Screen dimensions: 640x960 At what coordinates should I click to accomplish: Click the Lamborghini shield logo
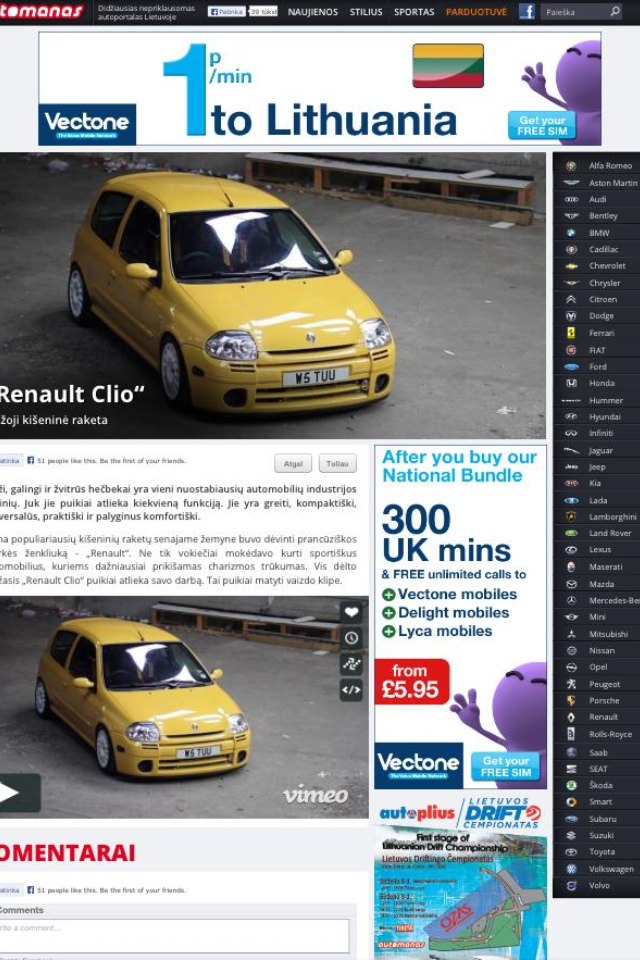(x=571, y=517)
